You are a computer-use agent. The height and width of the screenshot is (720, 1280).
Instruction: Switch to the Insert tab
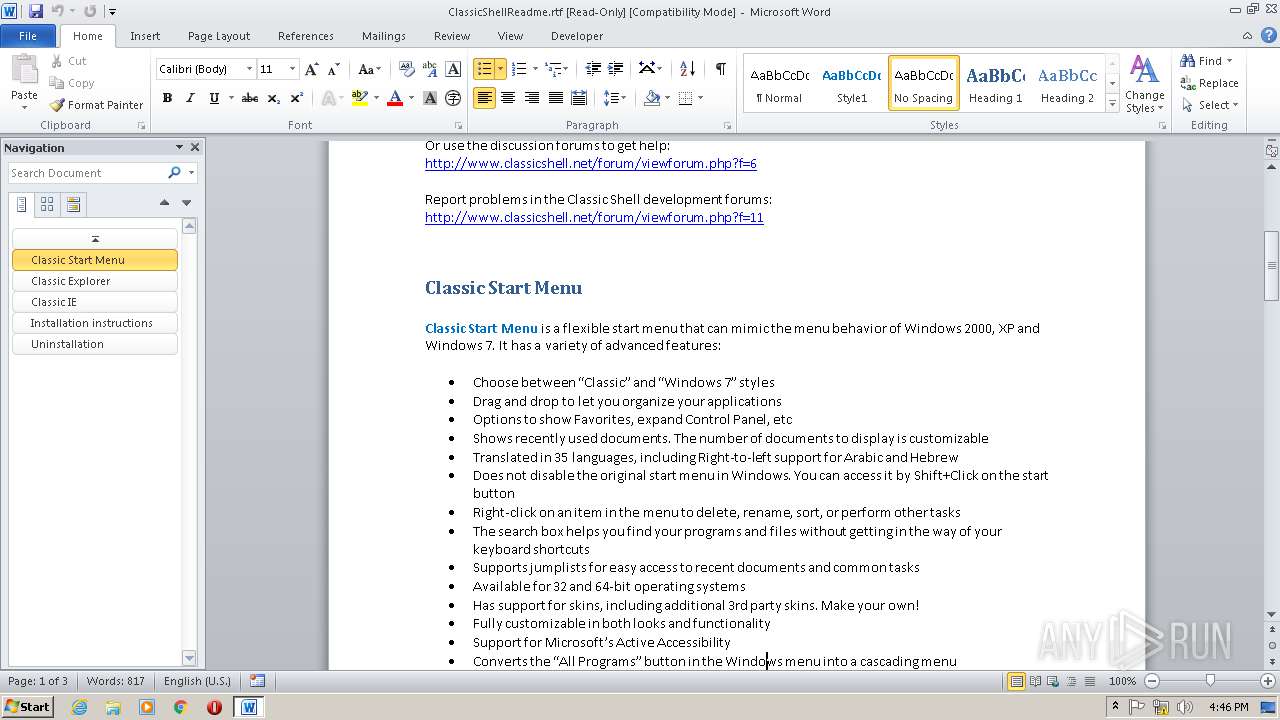[145, 36]
